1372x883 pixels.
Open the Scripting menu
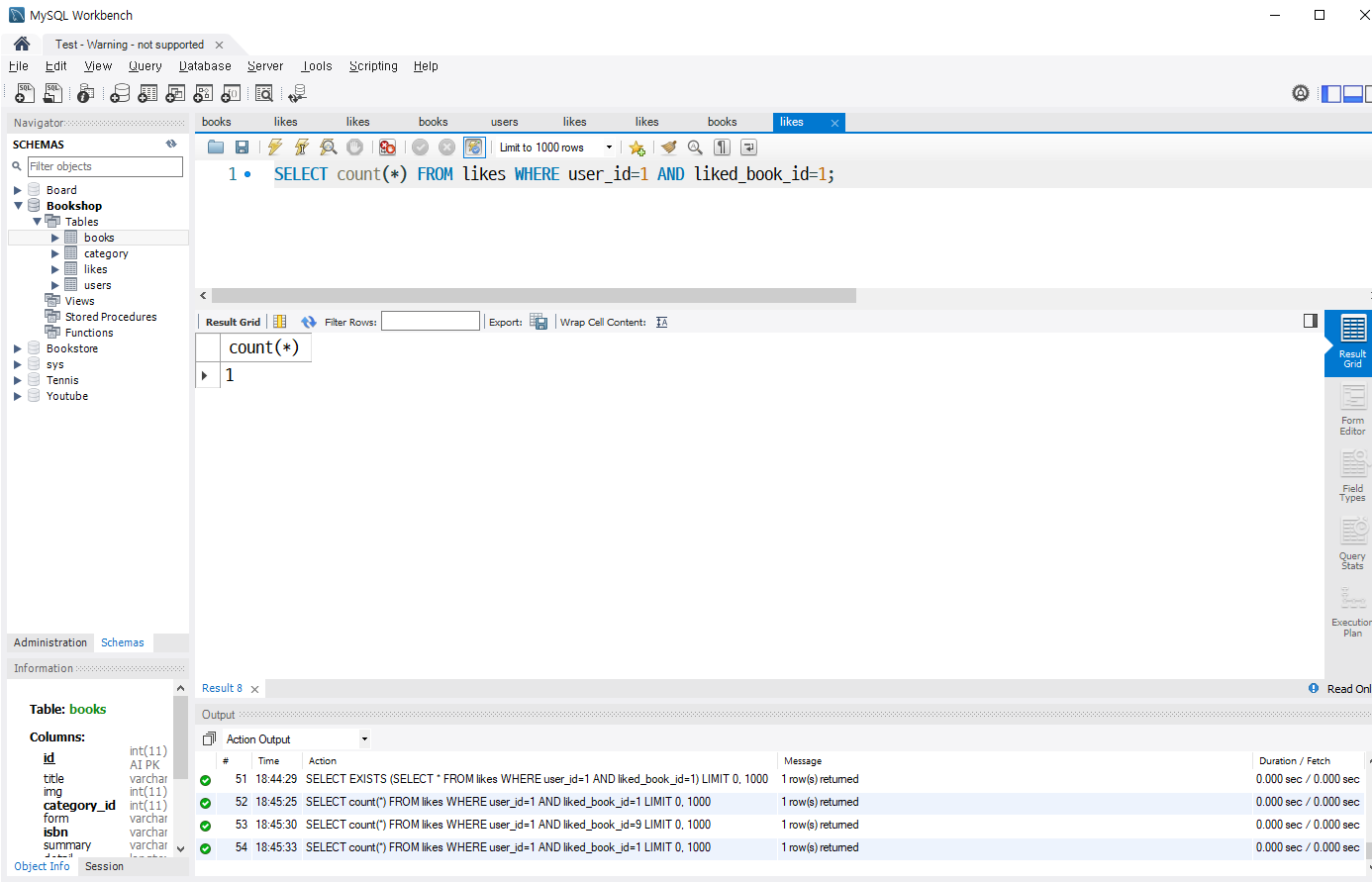373,66
